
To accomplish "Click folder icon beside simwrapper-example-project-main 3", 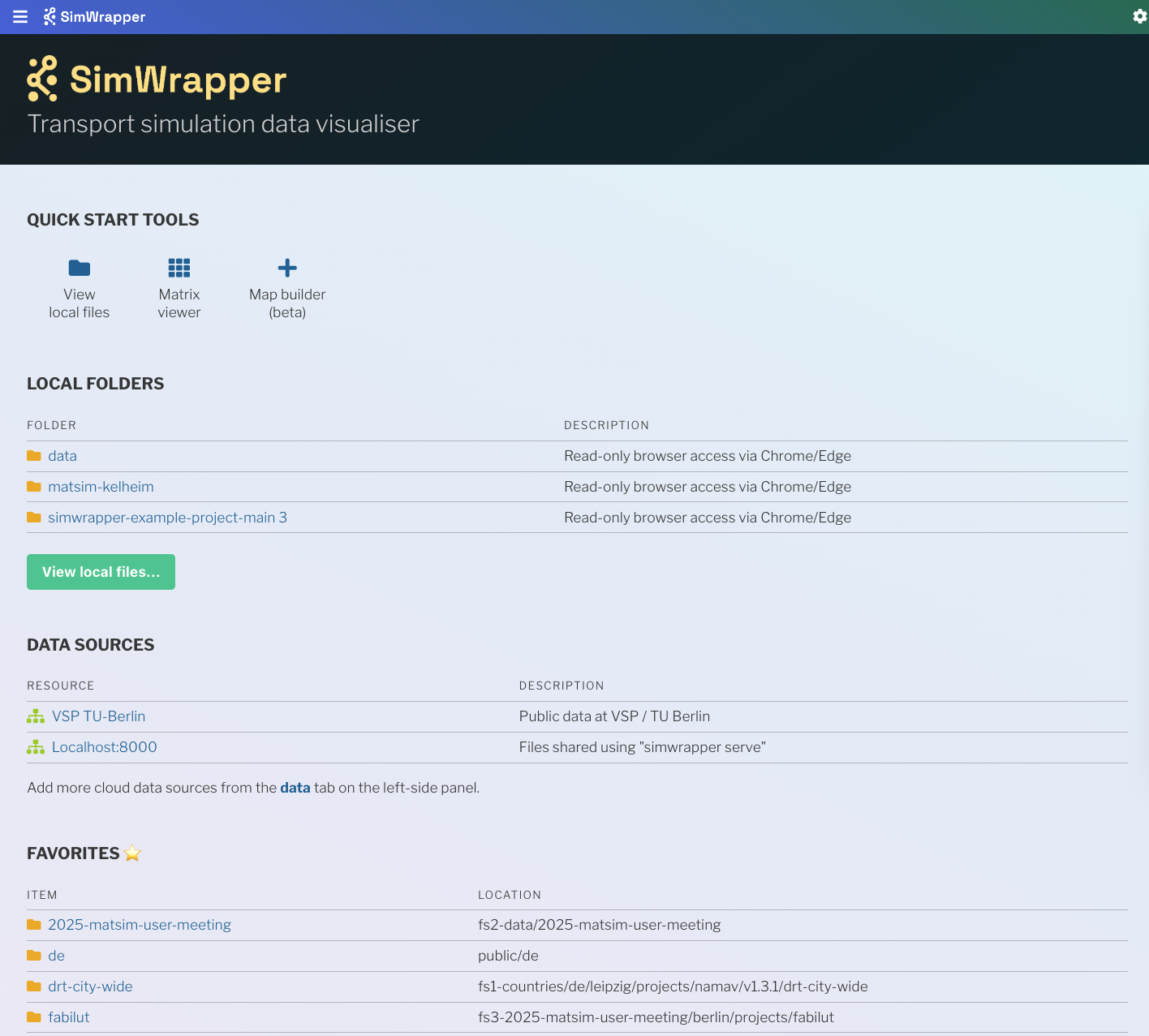I will tap(34, 518).
